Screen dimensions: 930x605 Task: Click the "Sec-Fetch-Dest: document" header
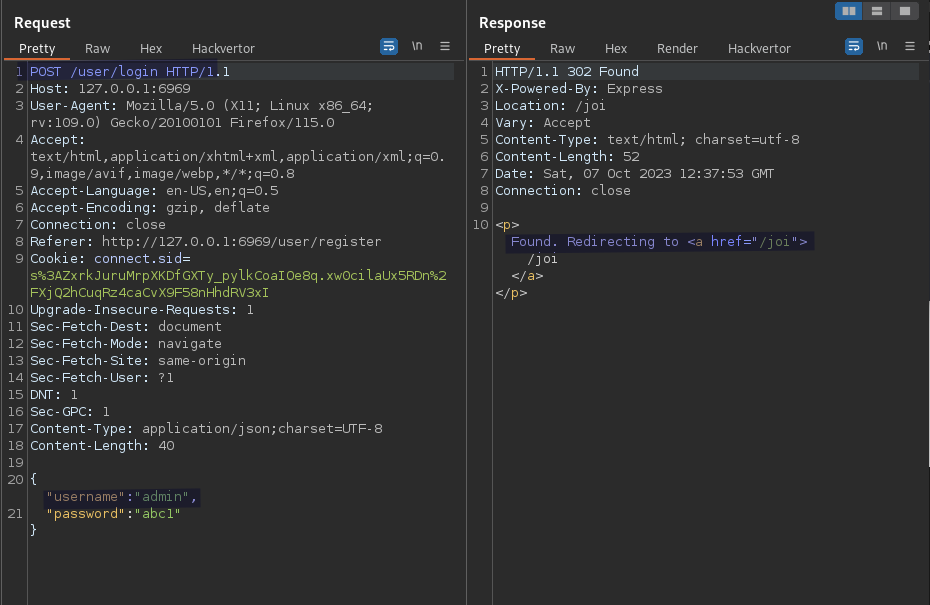pos(126,327)
